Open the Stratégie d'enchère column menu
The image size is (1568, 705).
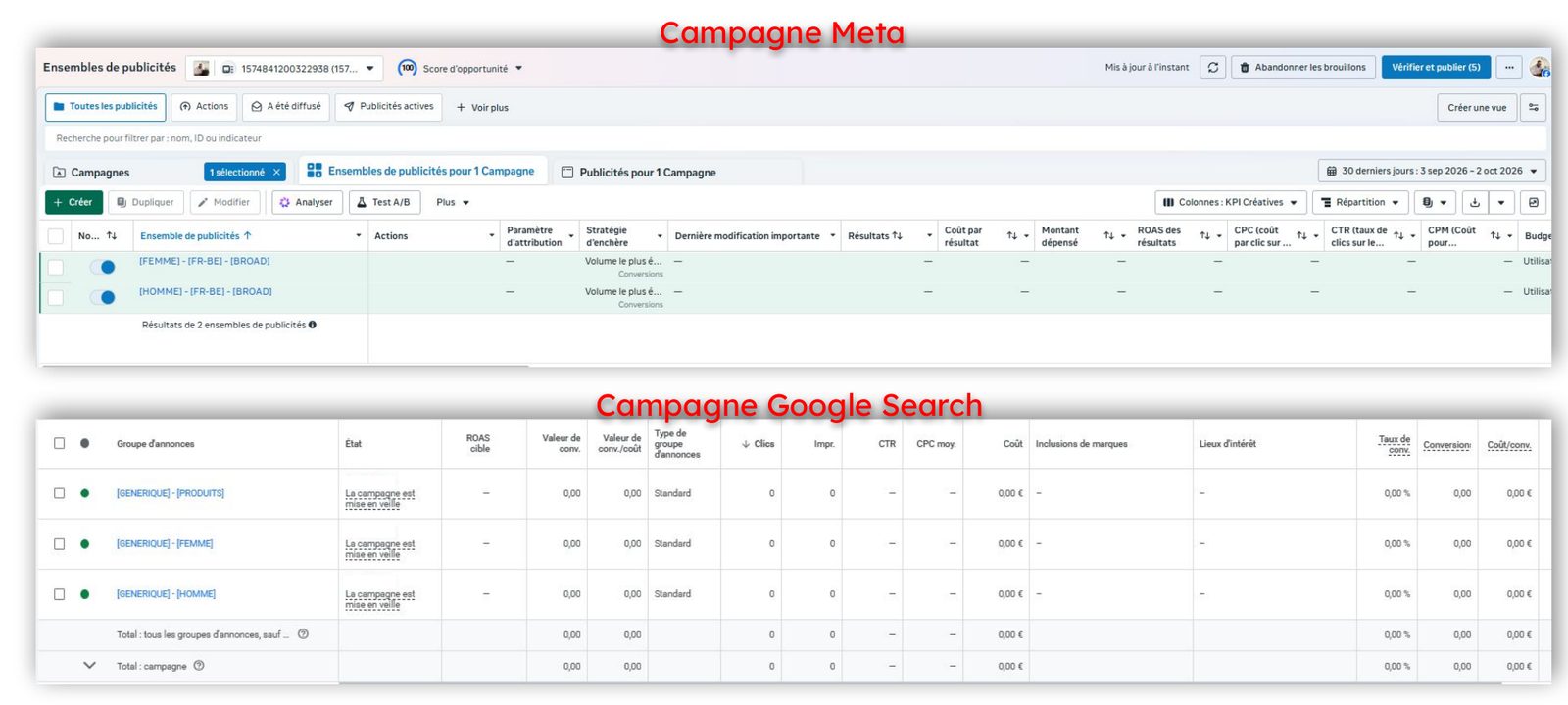pyautogui.click(x=660, y=236)
